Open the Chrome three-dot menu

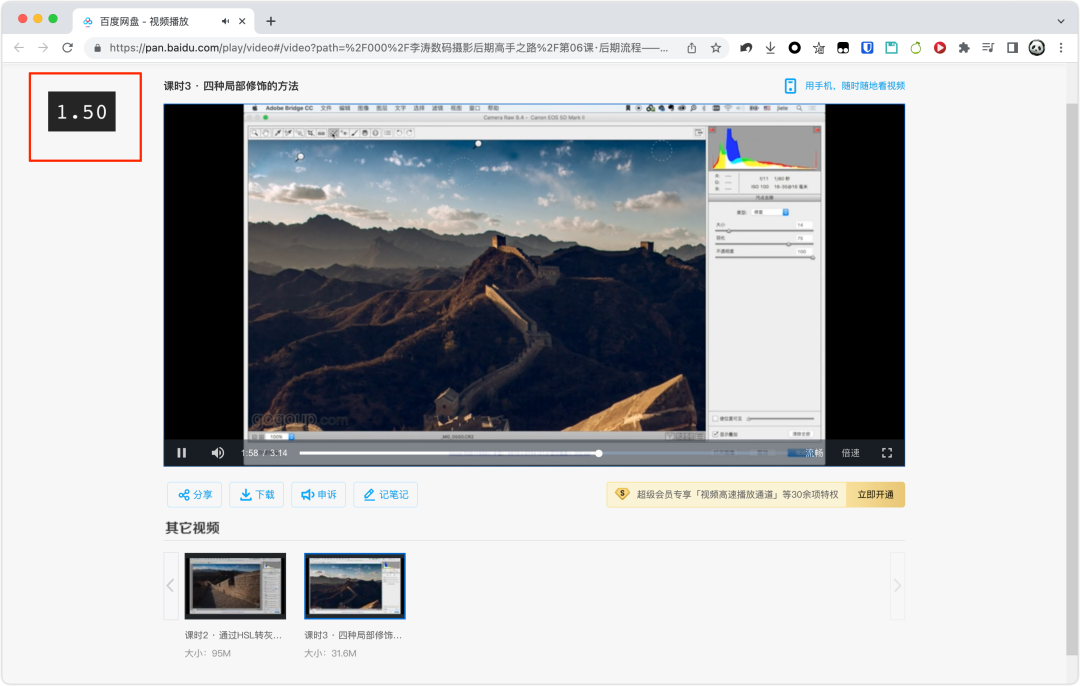(1061, 48)
